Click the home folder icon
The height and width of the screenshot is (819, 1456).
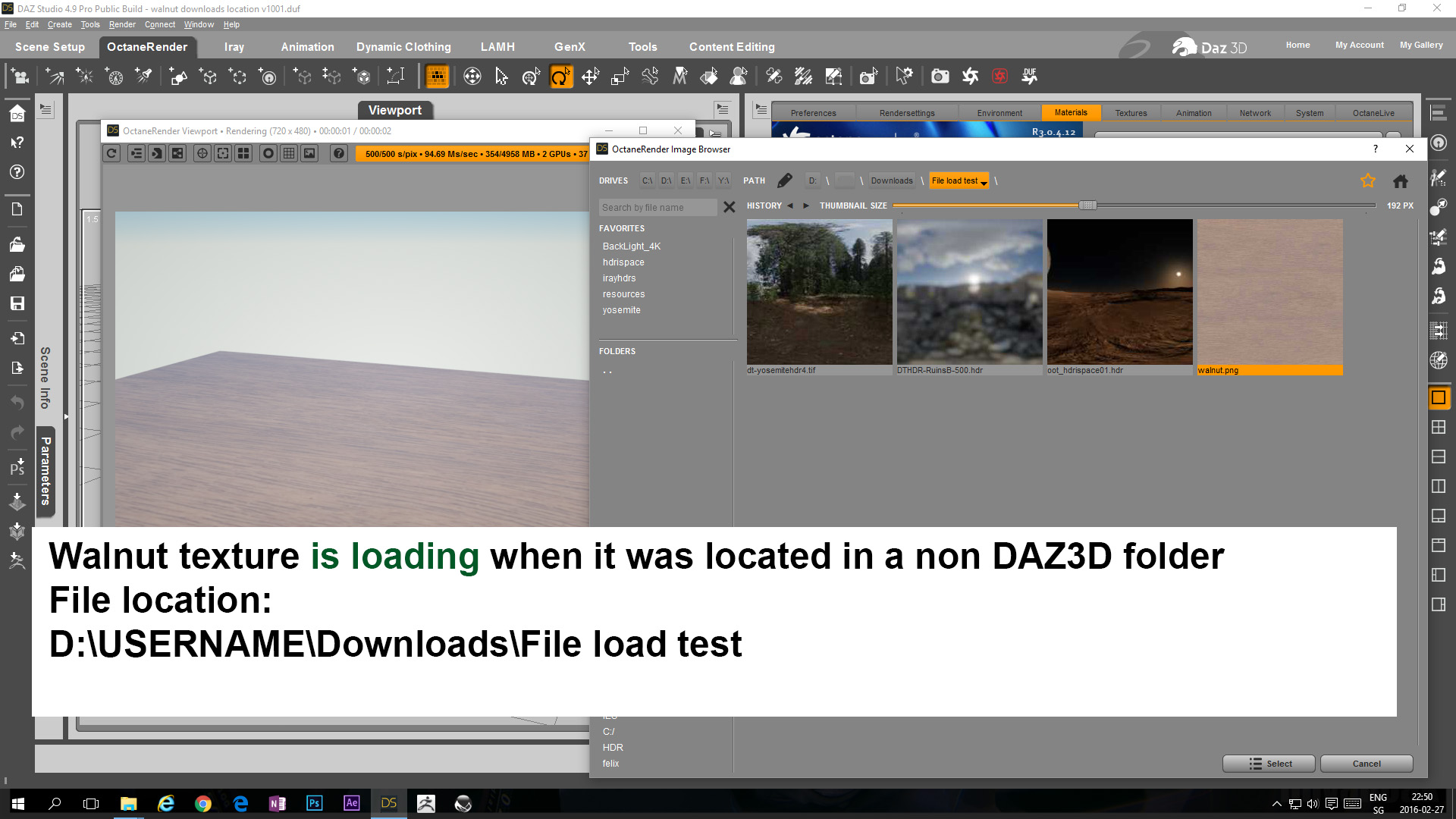[x=1400, y=180]
